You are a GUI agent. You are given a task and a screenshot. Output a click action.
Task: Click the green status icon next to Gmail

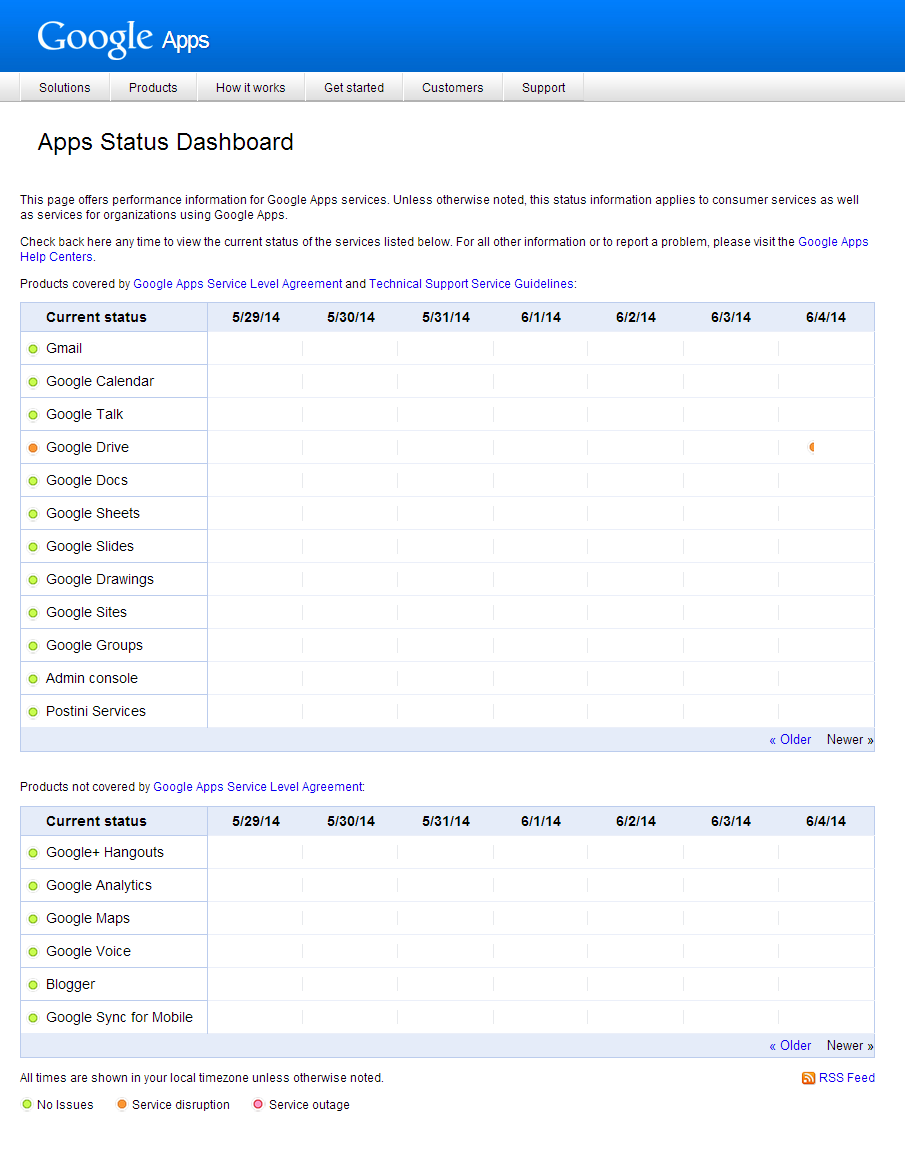click(x=33, y=349)
